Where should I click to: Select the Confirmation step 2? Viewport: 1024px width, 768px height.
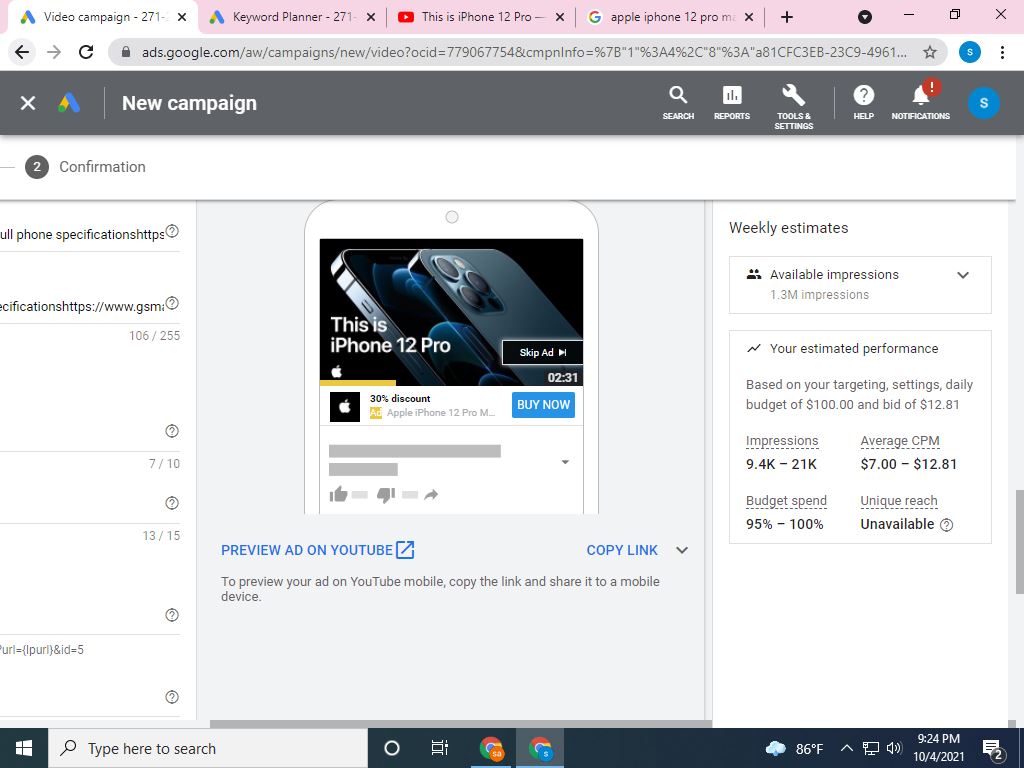(x=86, y=167)
